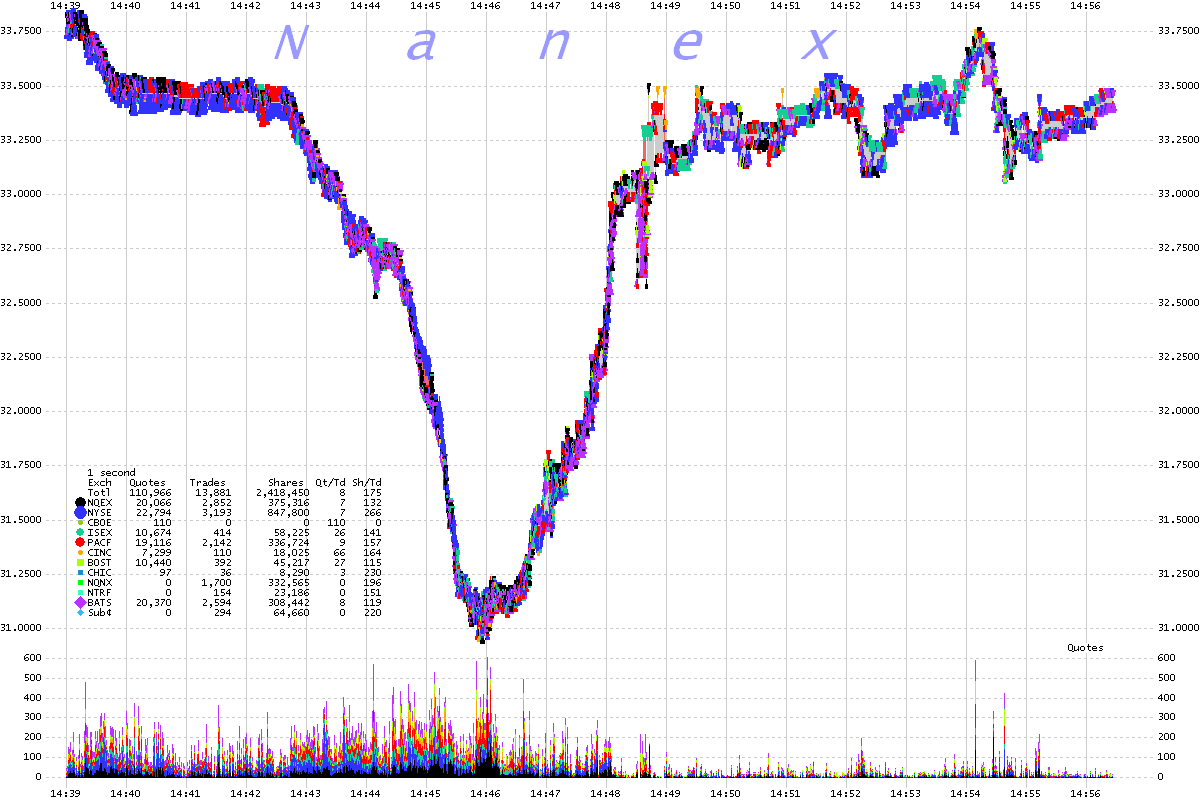The image size is (1200, 800).
Task: Select the 'ISEX' exchange label
Action: tap(100, 533)
